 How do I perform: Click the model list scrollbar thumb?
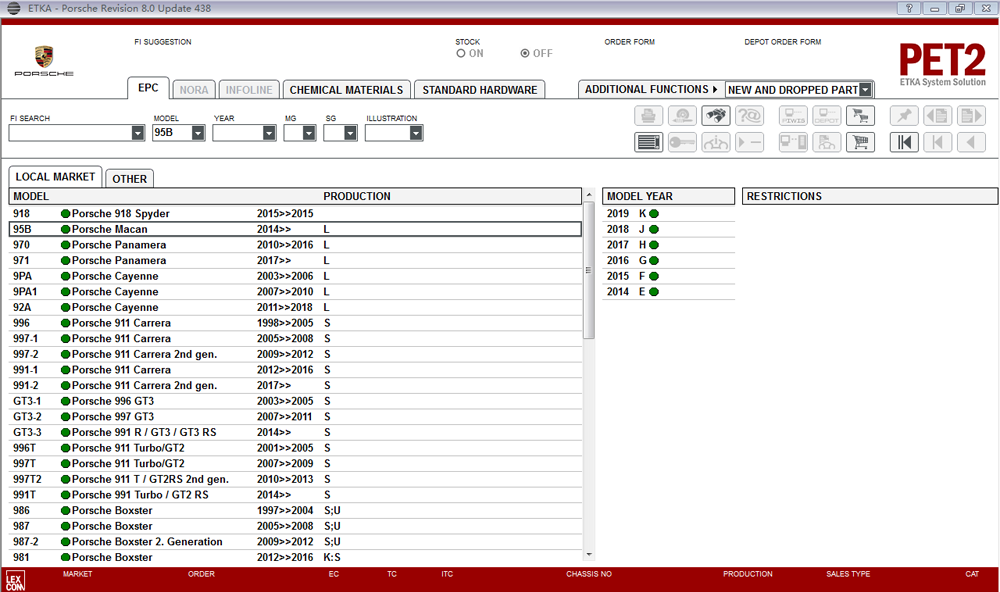point(589,270)
